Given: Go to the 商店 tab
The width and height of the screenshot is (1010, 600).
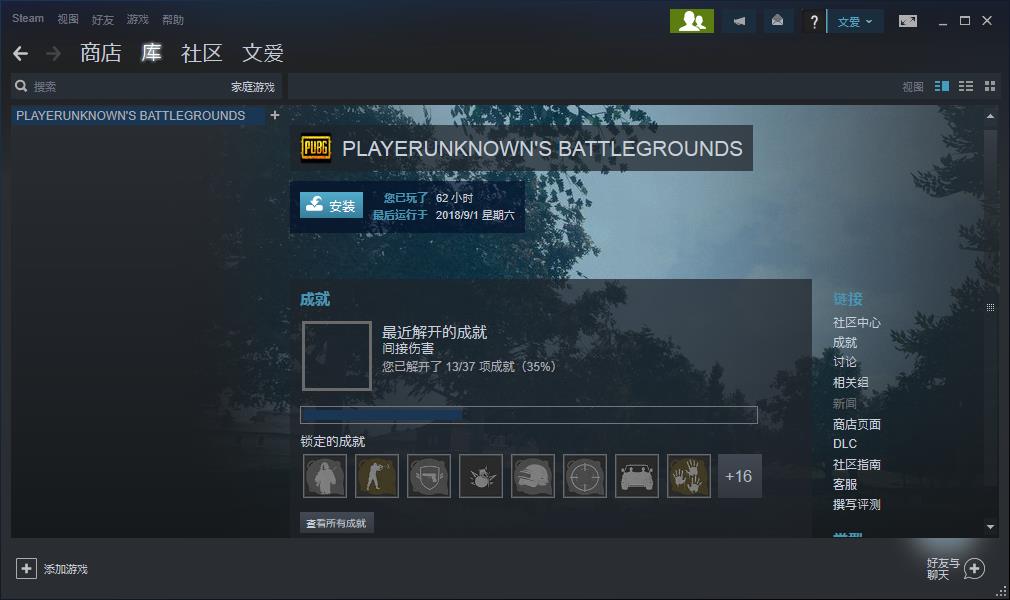Looking at the screenshot, I should 100,53.
